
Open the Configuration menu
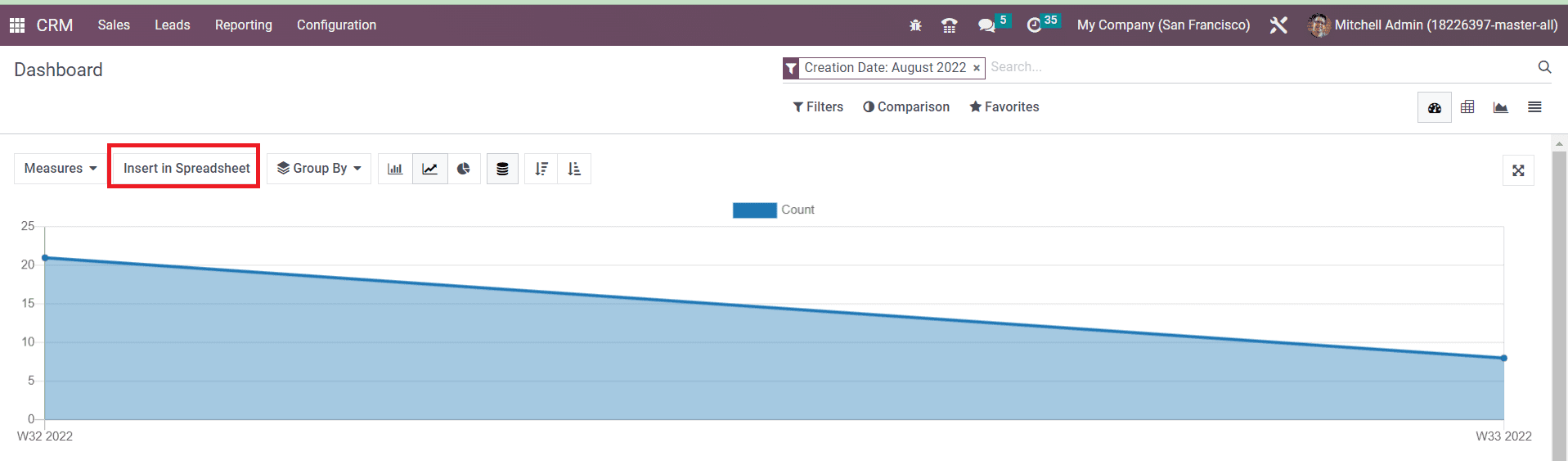[x=336, y=25]
